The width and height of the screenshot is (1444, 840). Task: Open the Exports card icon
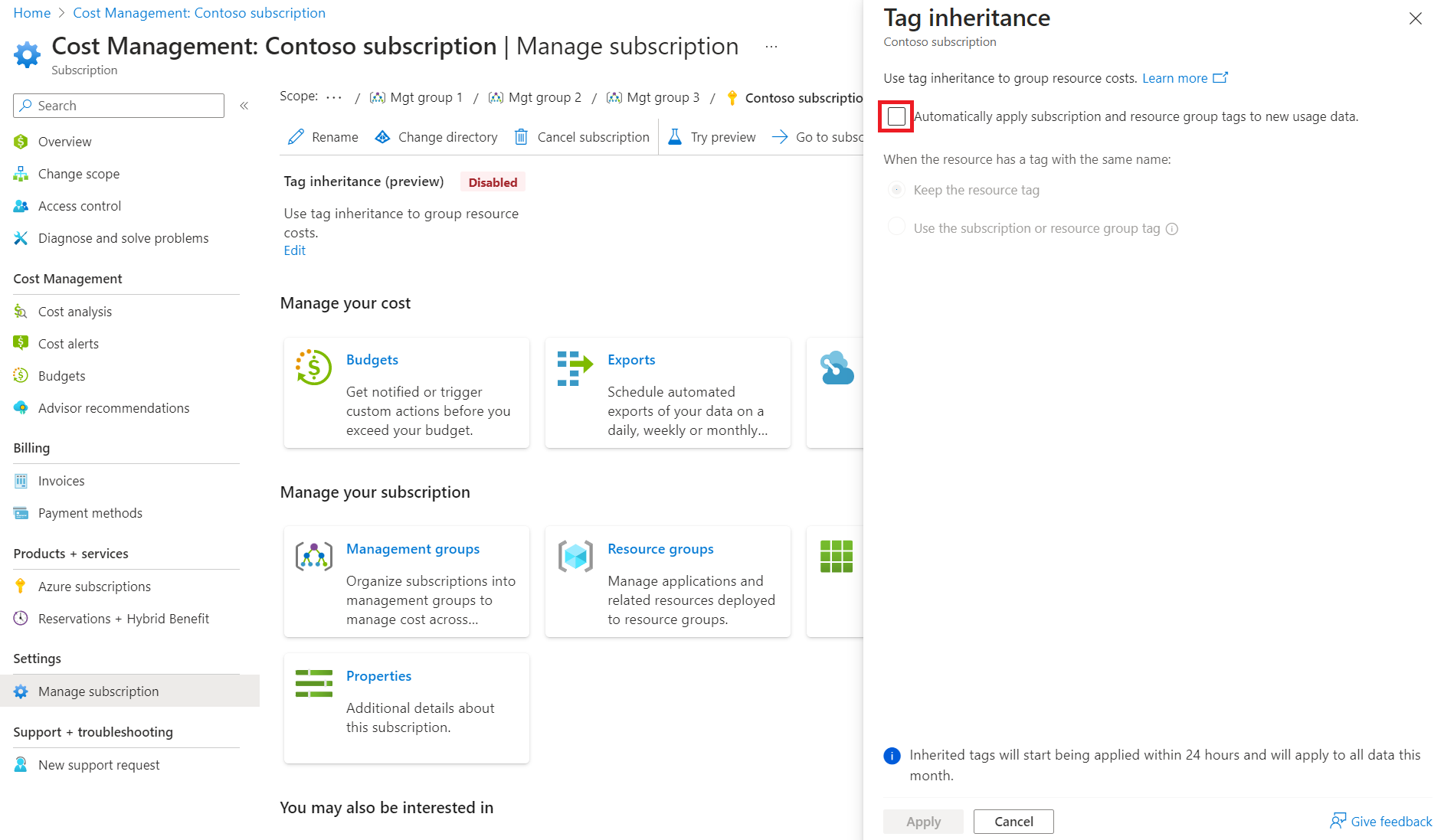[575, 368]
